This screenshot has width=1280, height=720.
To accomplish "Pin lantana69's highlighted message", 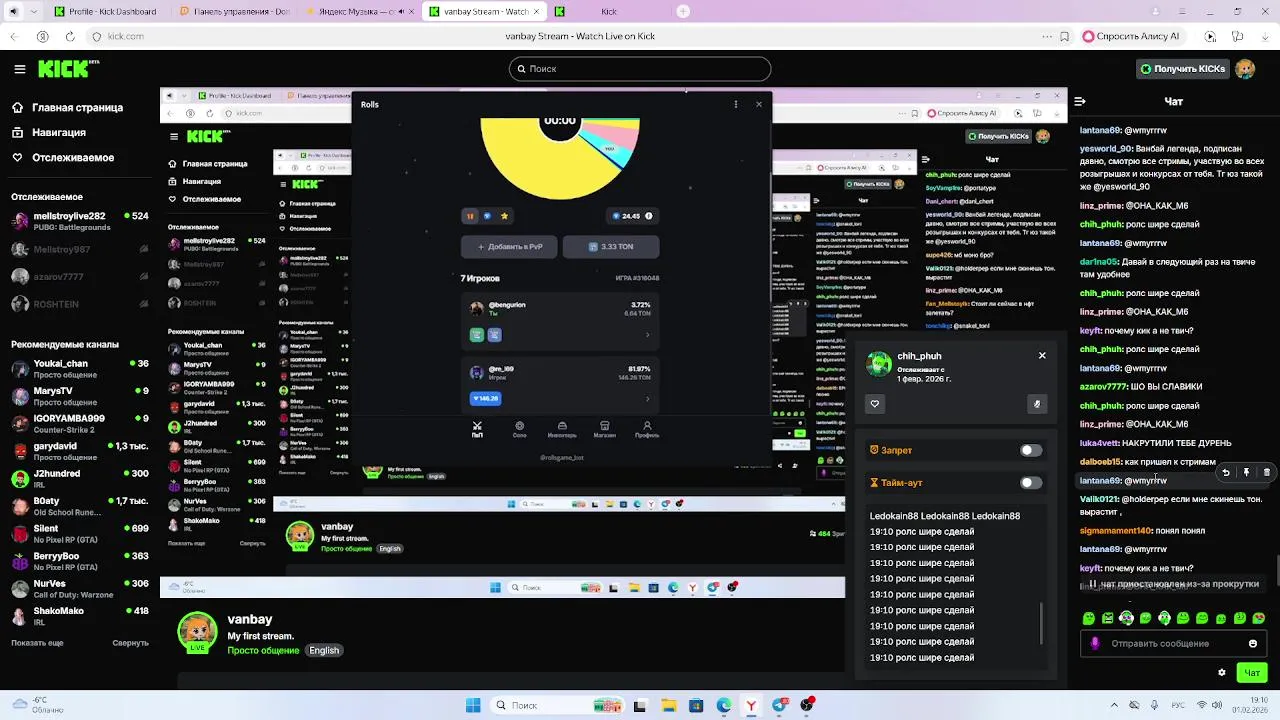I will tap(1246, 472).
